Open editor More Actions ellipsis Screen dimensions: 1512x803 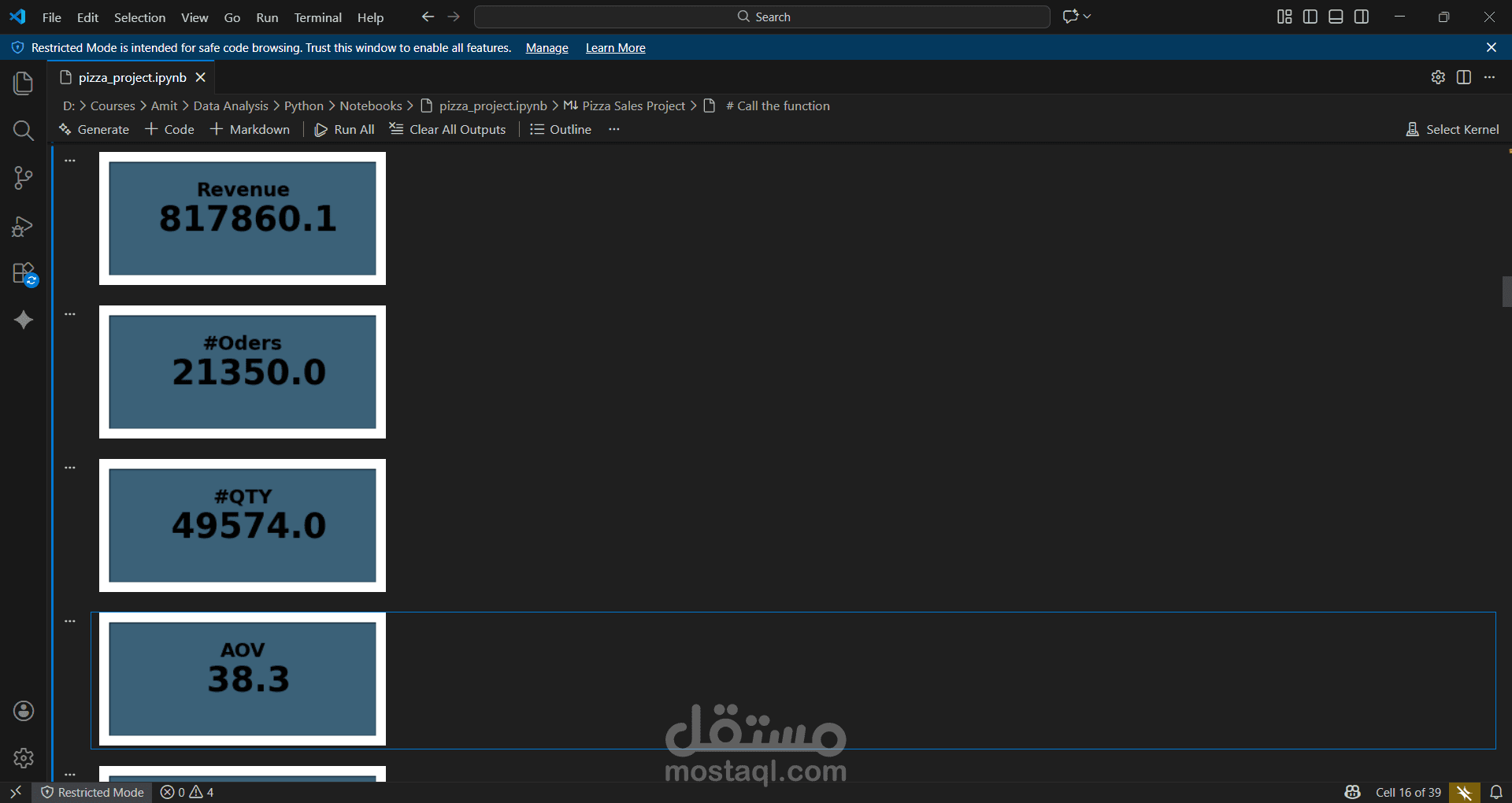[1489, 77]
